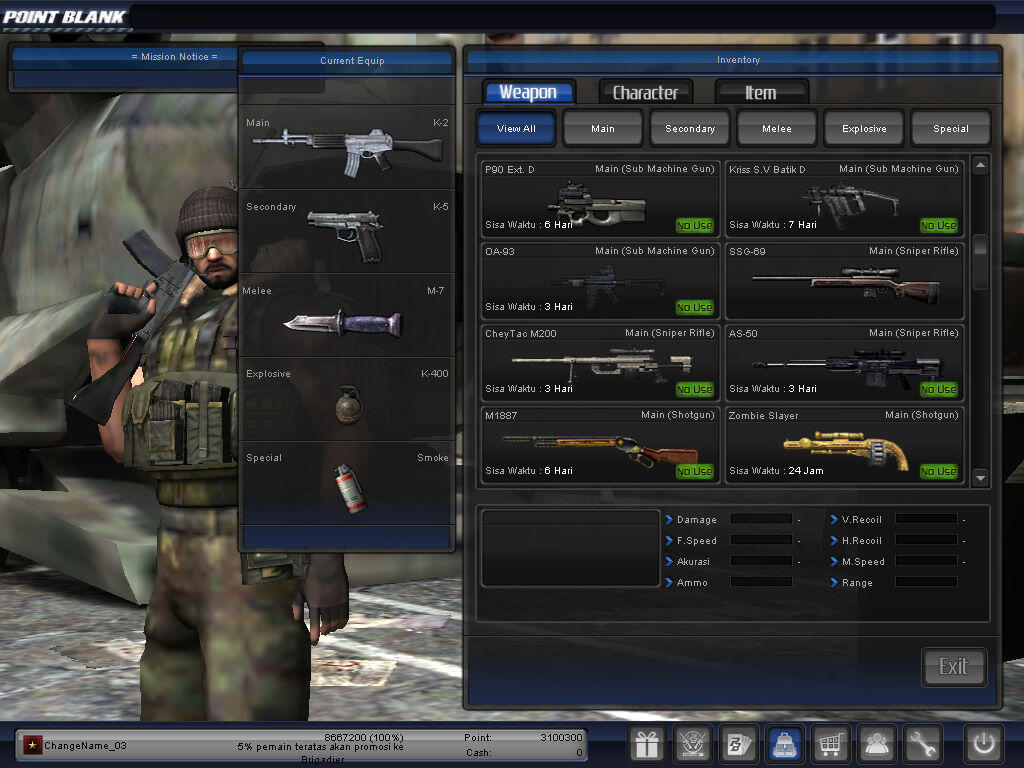Click the Point value 3100300
Screen dimensions: 1024x768
(x=561, y=737)
